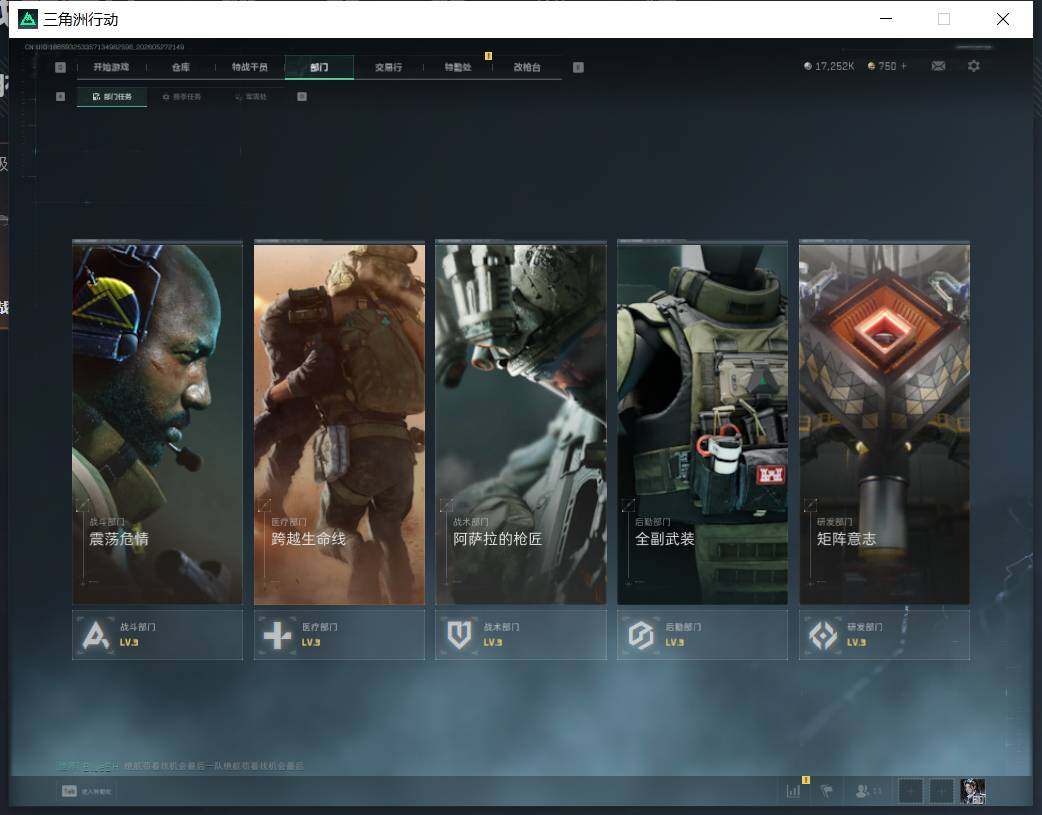Viewport: 1042px width, 815px height.
Task: Go to the 交易行 tab
Action: [388, 67]
